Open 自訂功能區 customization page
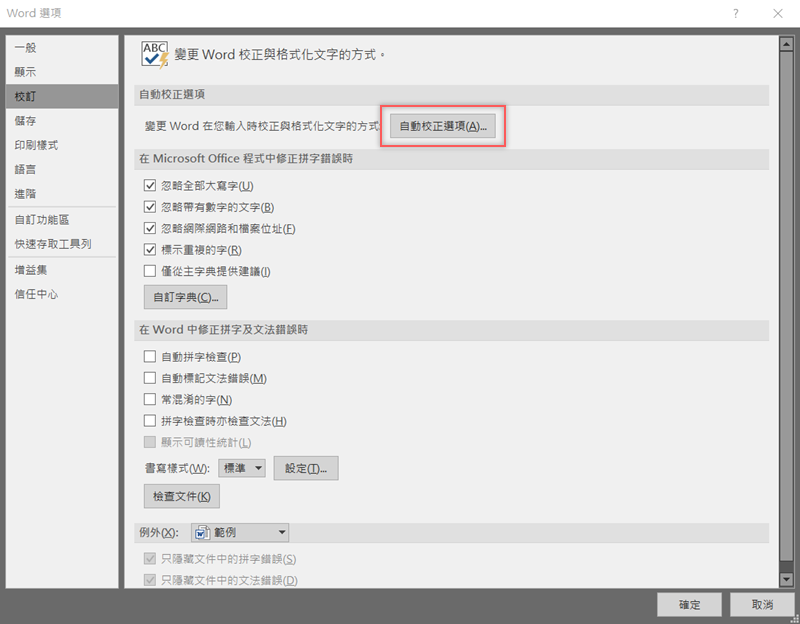The image size is (800, 624). coord(62,220)
